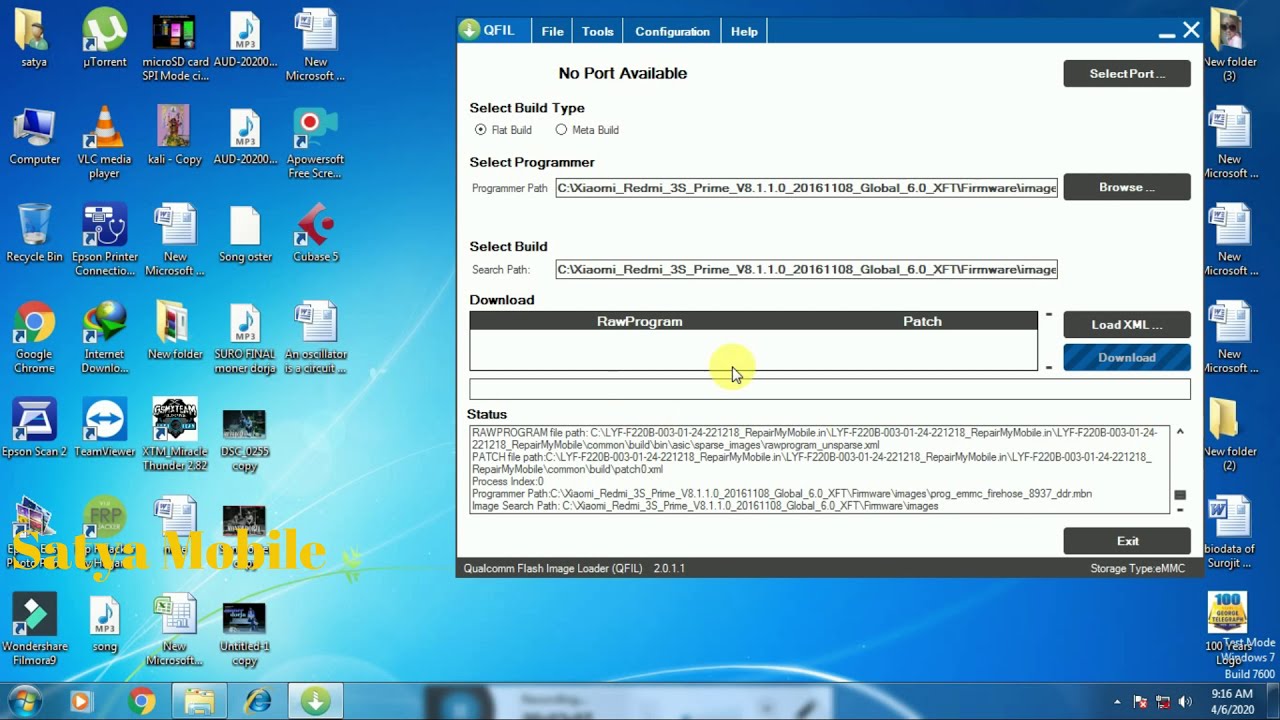Click the Status log scrollbar thumb
Image resolution: width=1280 pixels, height=720 pixels.
tap(1180, 495)
